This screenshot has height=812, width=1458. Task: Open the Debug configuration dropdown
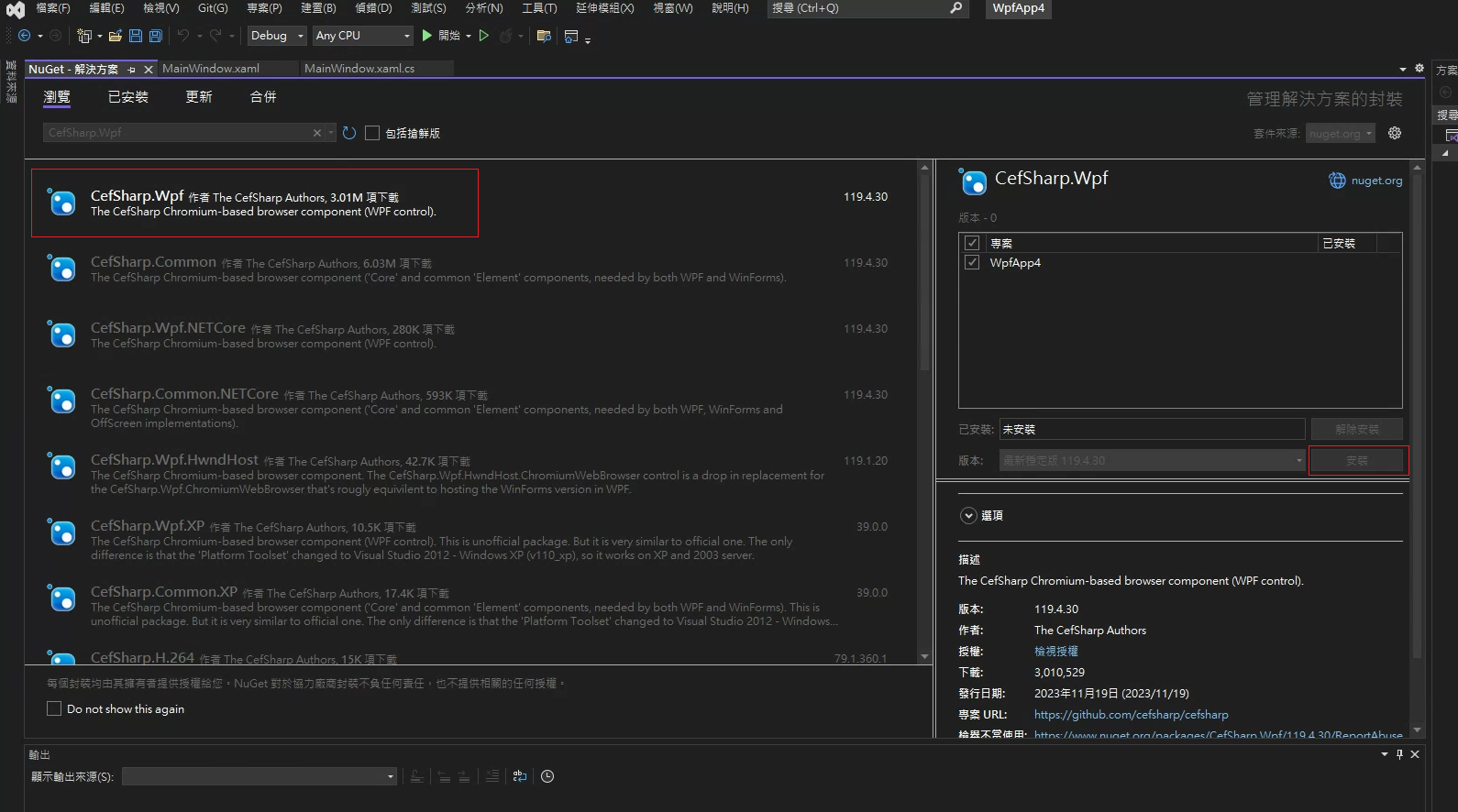coord(277,36)
